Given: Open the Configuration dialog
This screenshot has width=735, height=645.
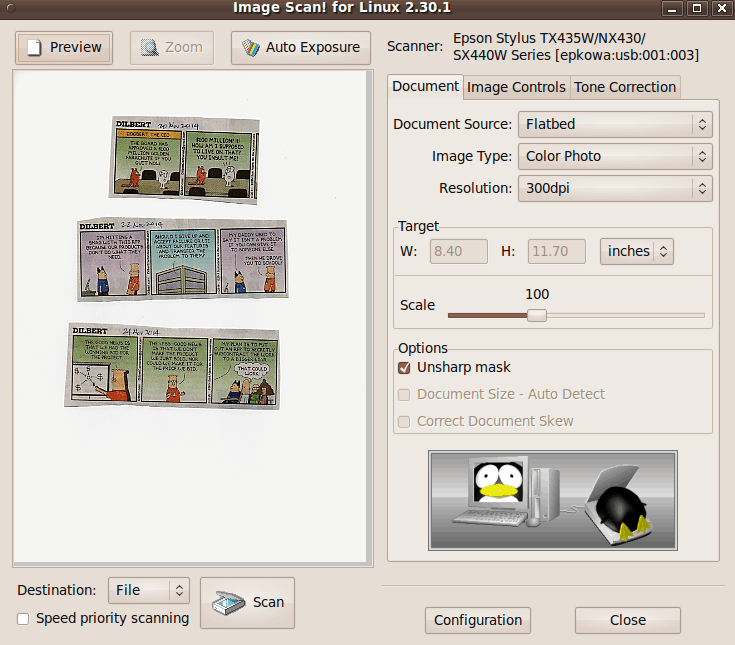Looking at the screenshot, I should (x=478, y=620).
